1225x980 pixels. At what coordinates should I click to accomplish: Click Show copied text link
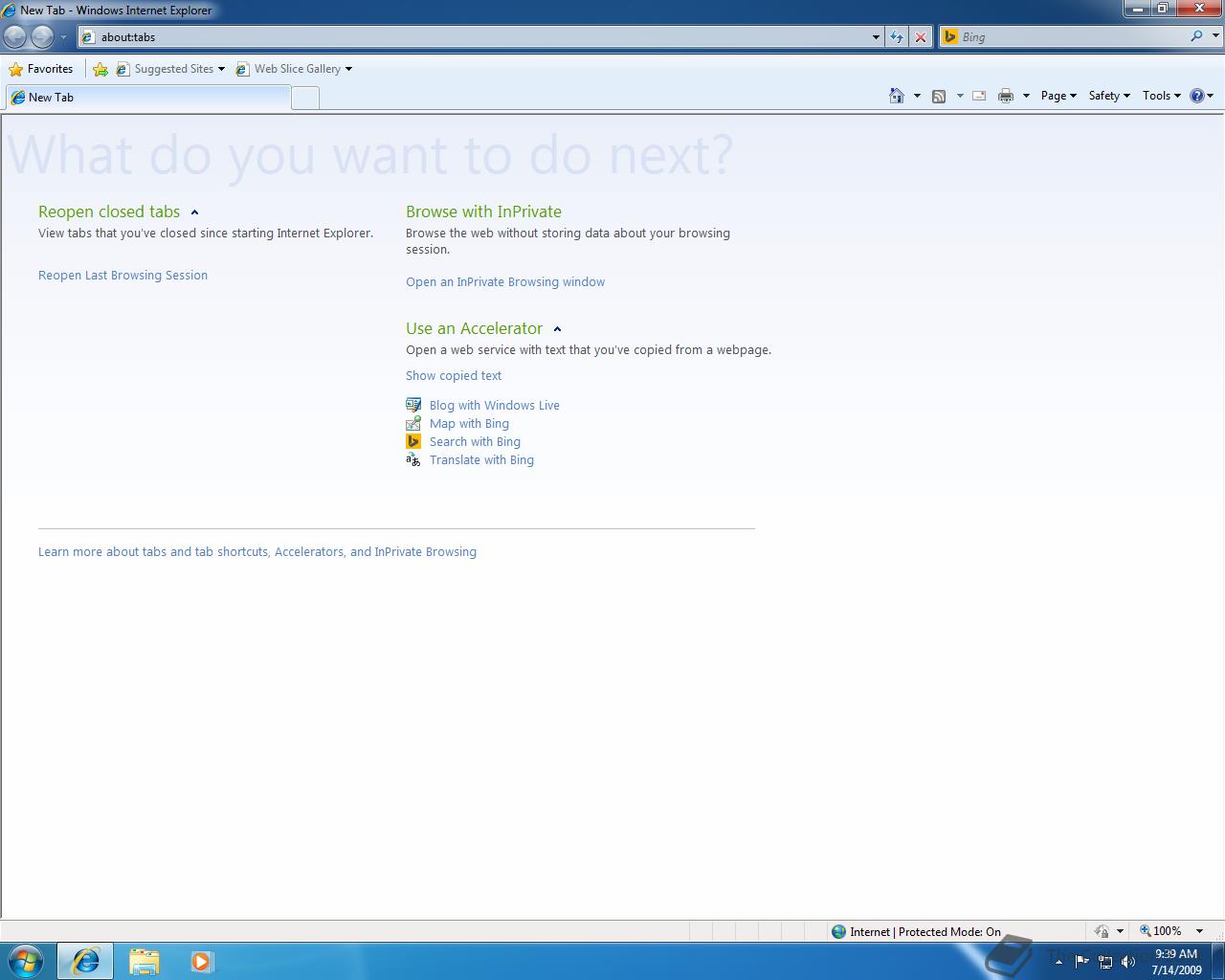[454, 376]
